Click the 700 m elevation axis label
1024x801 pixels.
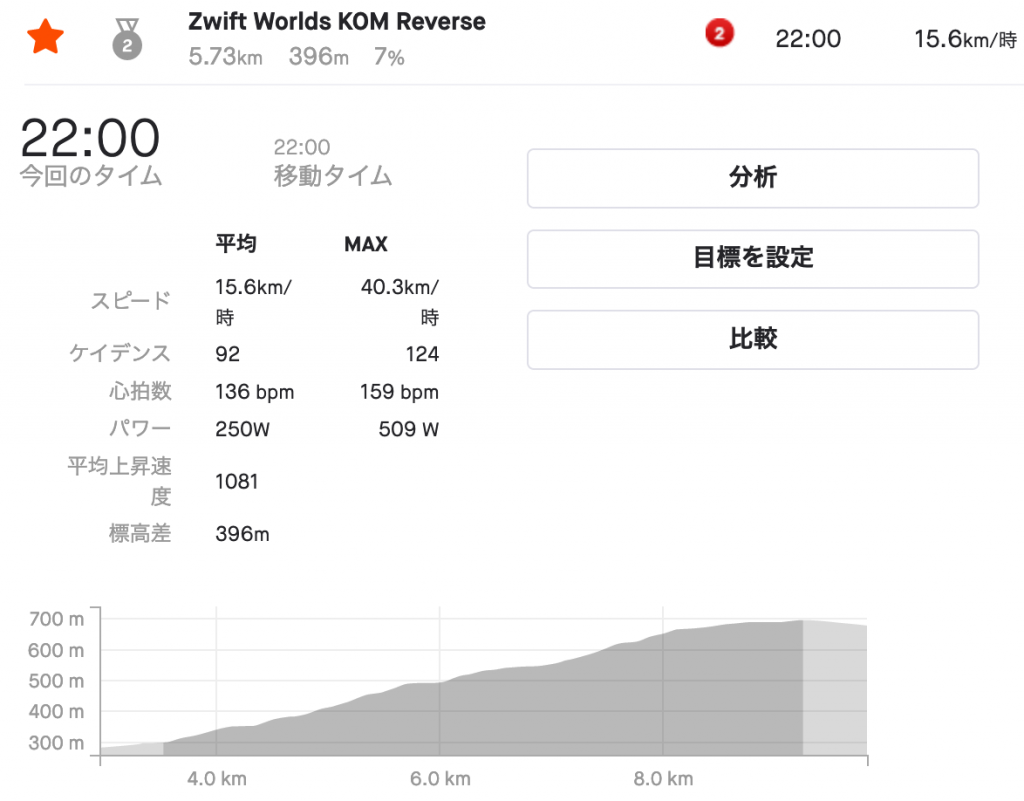click(x=56, y=619)
